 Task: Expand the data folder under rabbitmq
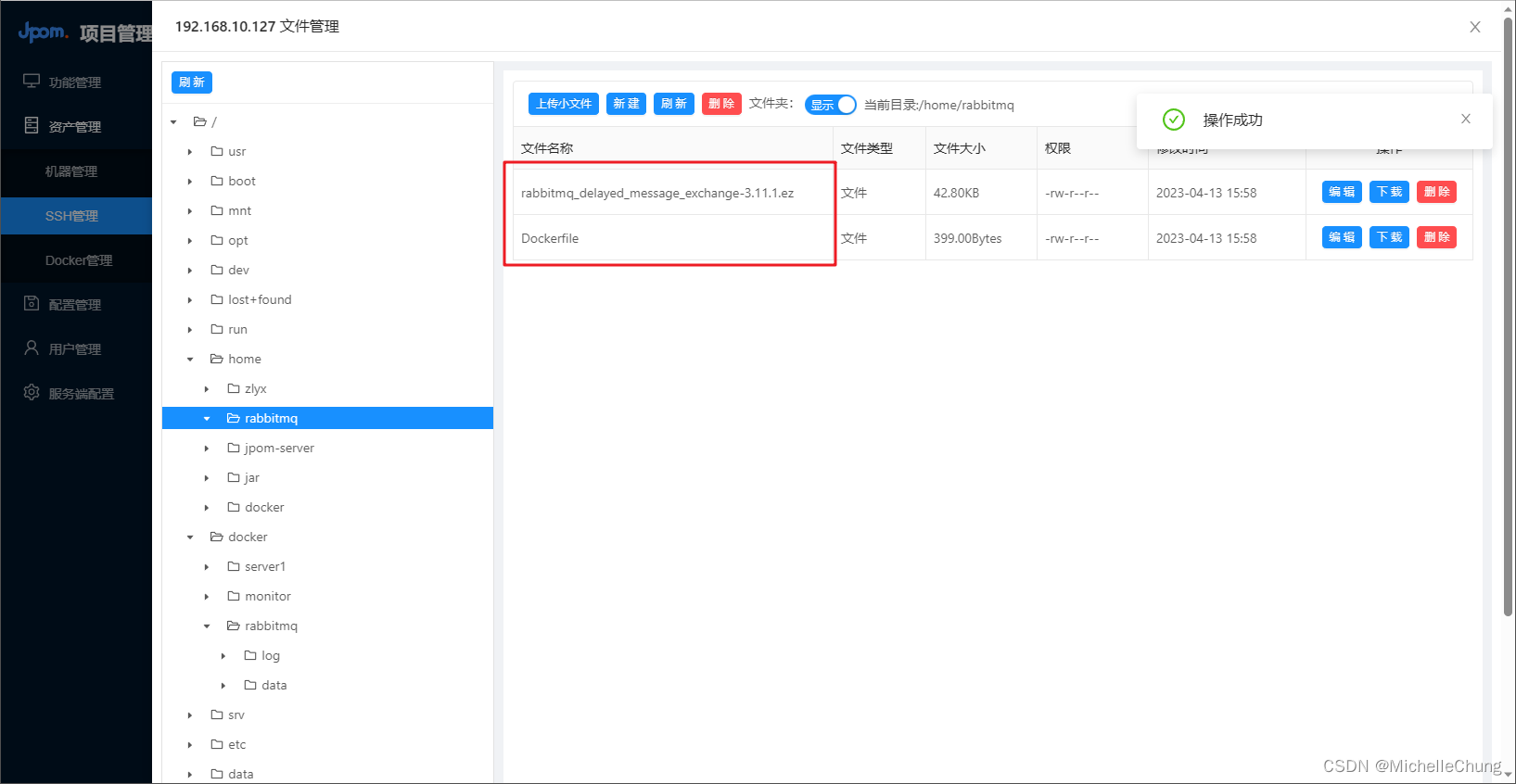click(x=223, y=685)
